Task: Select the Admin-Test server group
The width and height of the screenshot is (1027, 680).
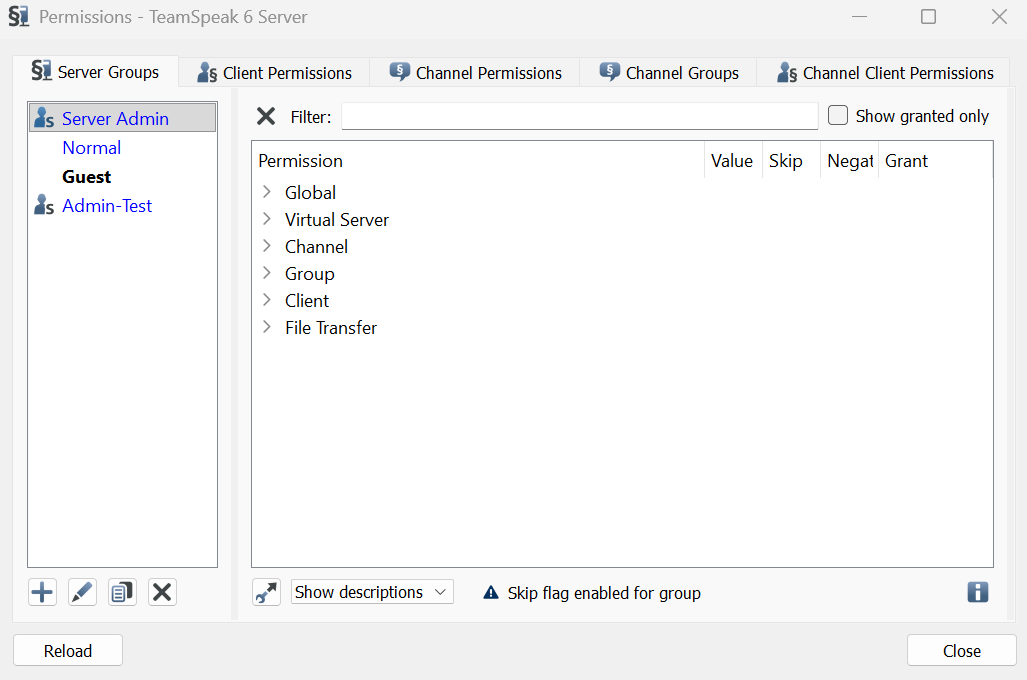Action: pos(107,206)
